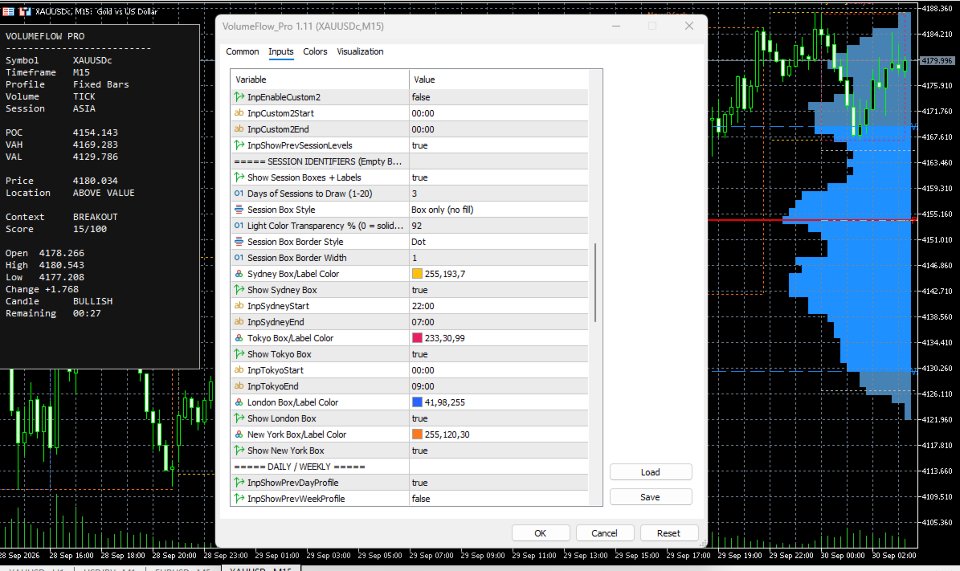This screenshot has width=960, height=571.
Task: Click the London Box/Label Color type icon
Action: [x=239, y=402]
